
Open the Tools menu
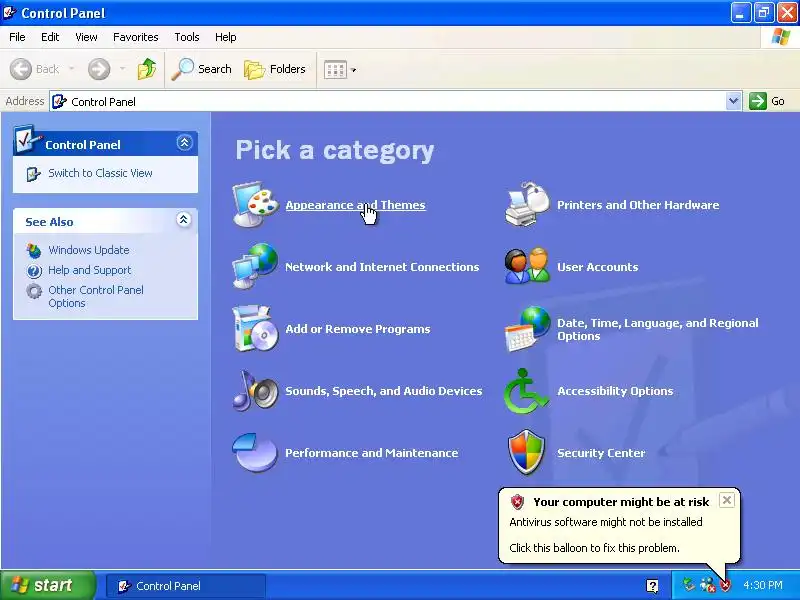coord(187,37)
